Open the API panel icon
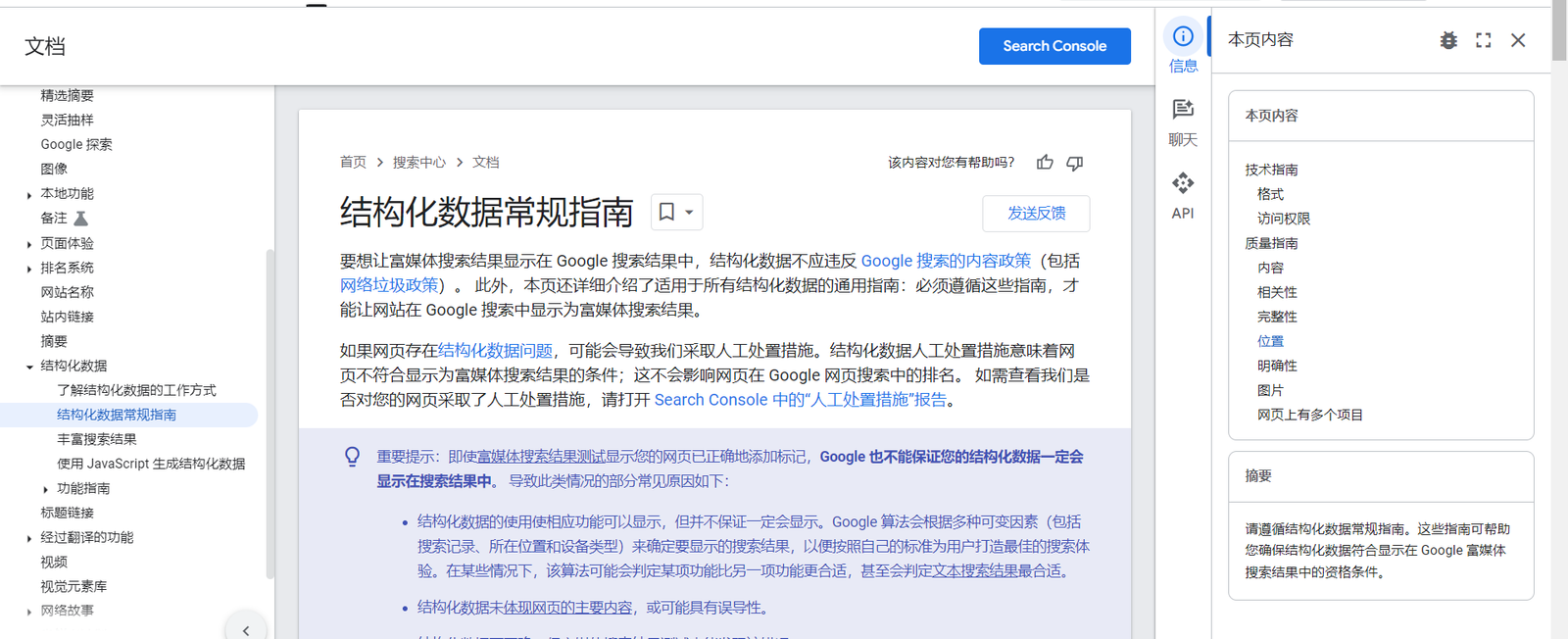 pyautogui.click(x=1183, y=183)
